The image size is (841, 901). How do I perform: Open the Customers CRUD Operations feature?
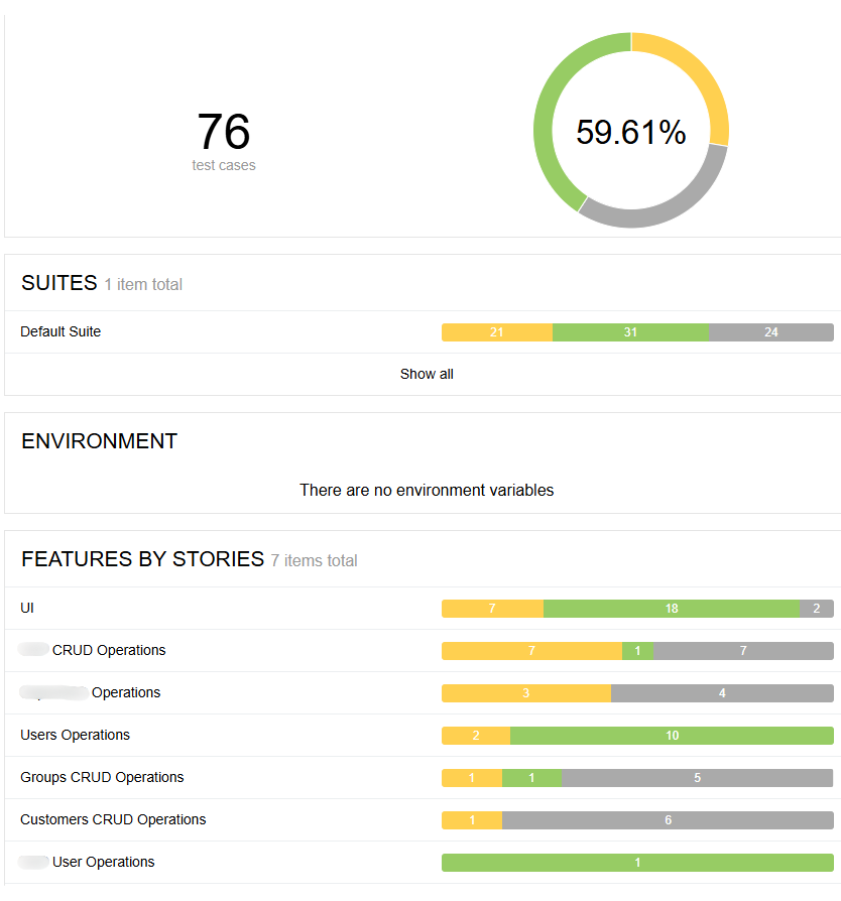[x=113, y=819]
